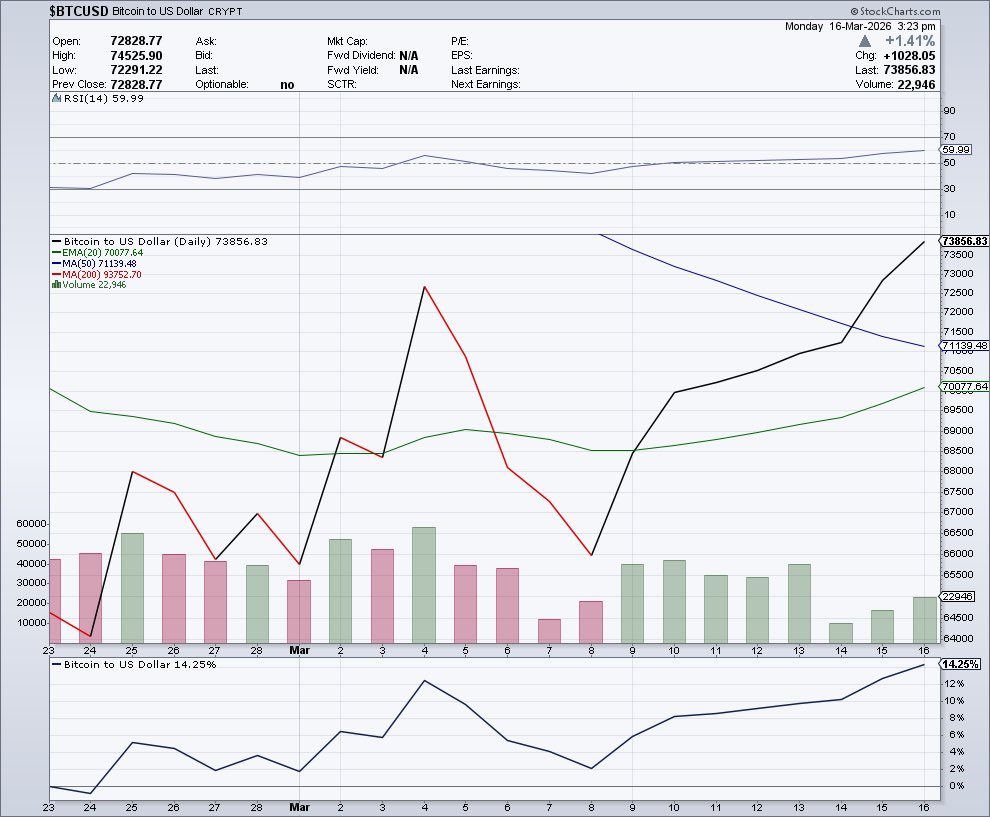This screenshot has height=817, width=990.
Task: Click the High value 74525.90
Action: (136, 56)
